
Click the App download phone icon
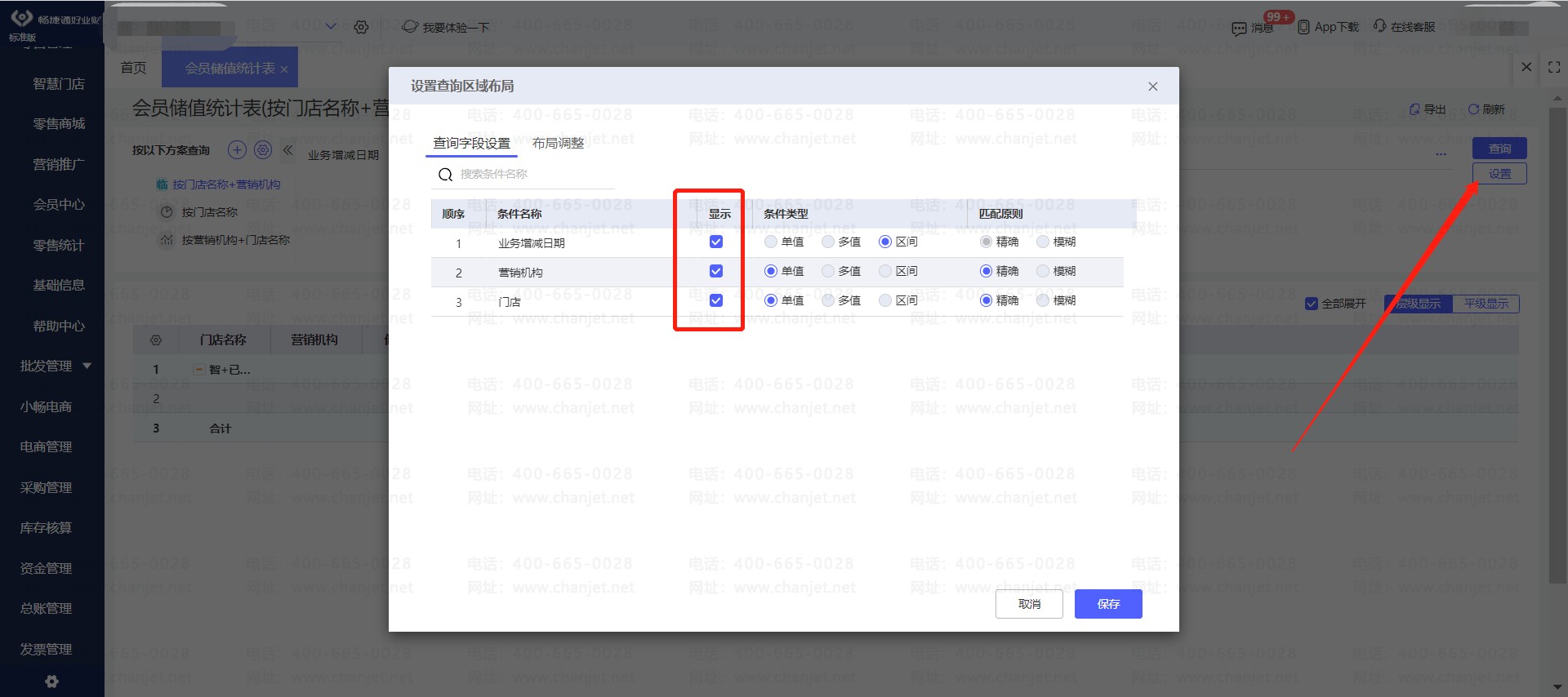click(x=1303, y=27)
